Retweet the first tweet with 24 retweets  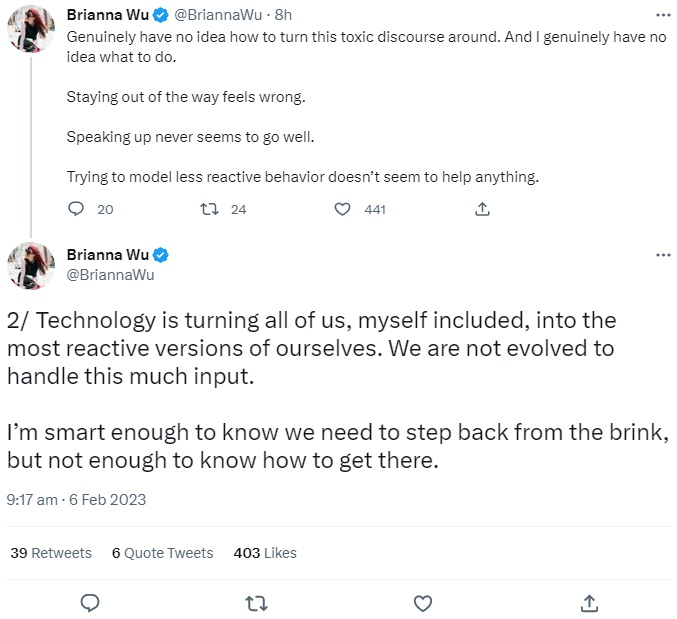click(x=209, y=209)
